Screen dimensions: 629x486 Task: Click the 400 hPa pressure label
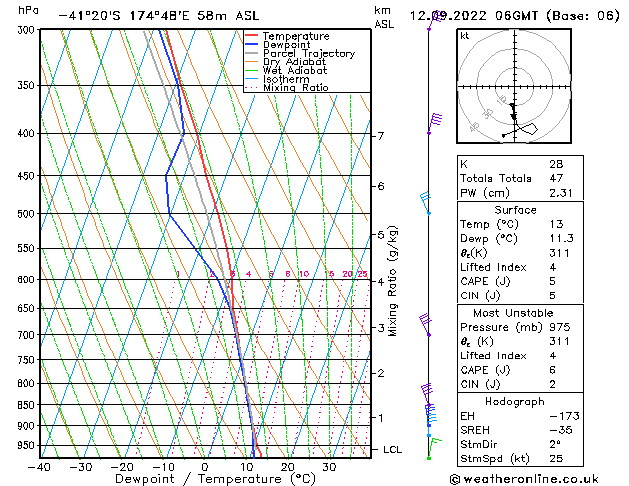(28, 133)
